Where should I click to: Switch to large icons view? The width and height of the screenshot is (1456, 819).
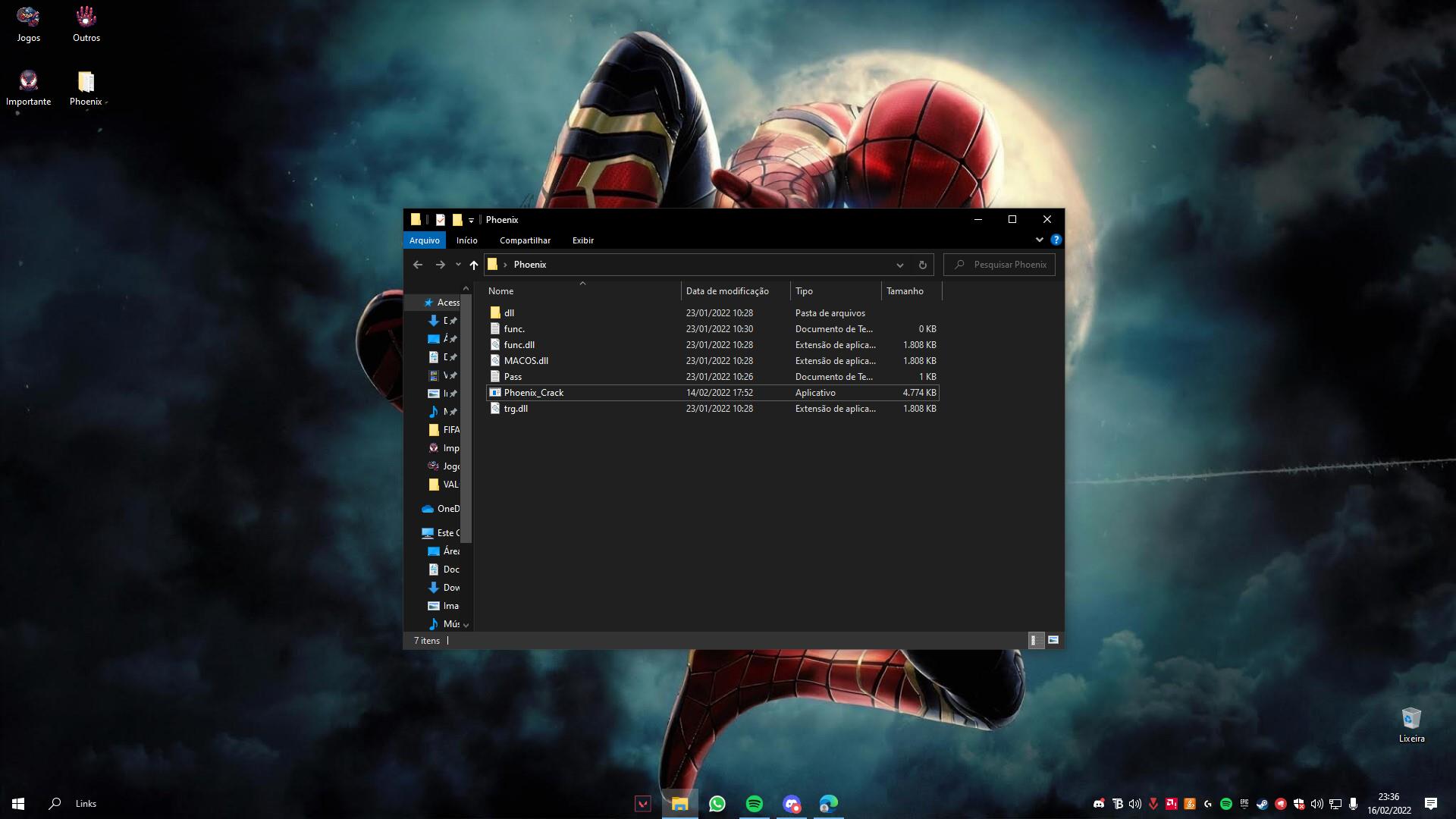pyautogui.click(x=1053, y=640)
